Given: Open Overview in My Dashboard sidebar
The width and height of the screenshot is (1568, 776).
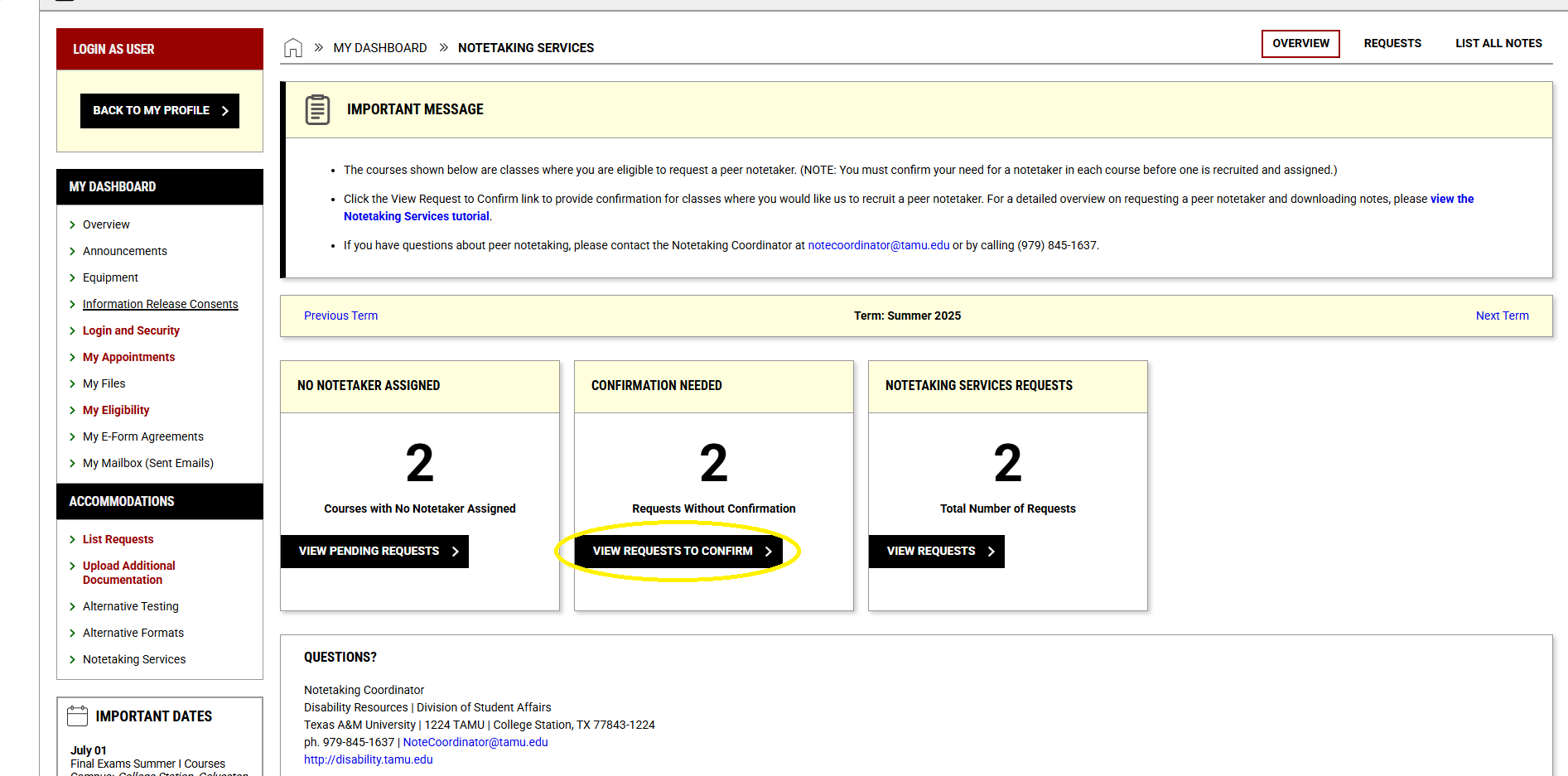Looking at the screenshot, I should tap(106, 224).
